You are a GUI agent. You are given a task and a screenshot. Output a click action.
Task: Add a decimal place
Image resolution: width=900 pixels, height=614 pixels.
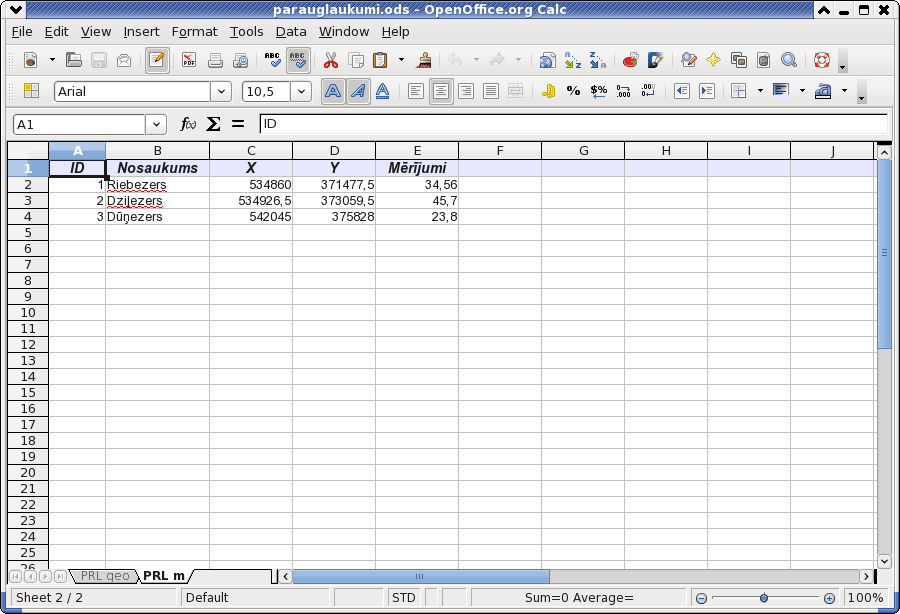(x=623, y=91)
